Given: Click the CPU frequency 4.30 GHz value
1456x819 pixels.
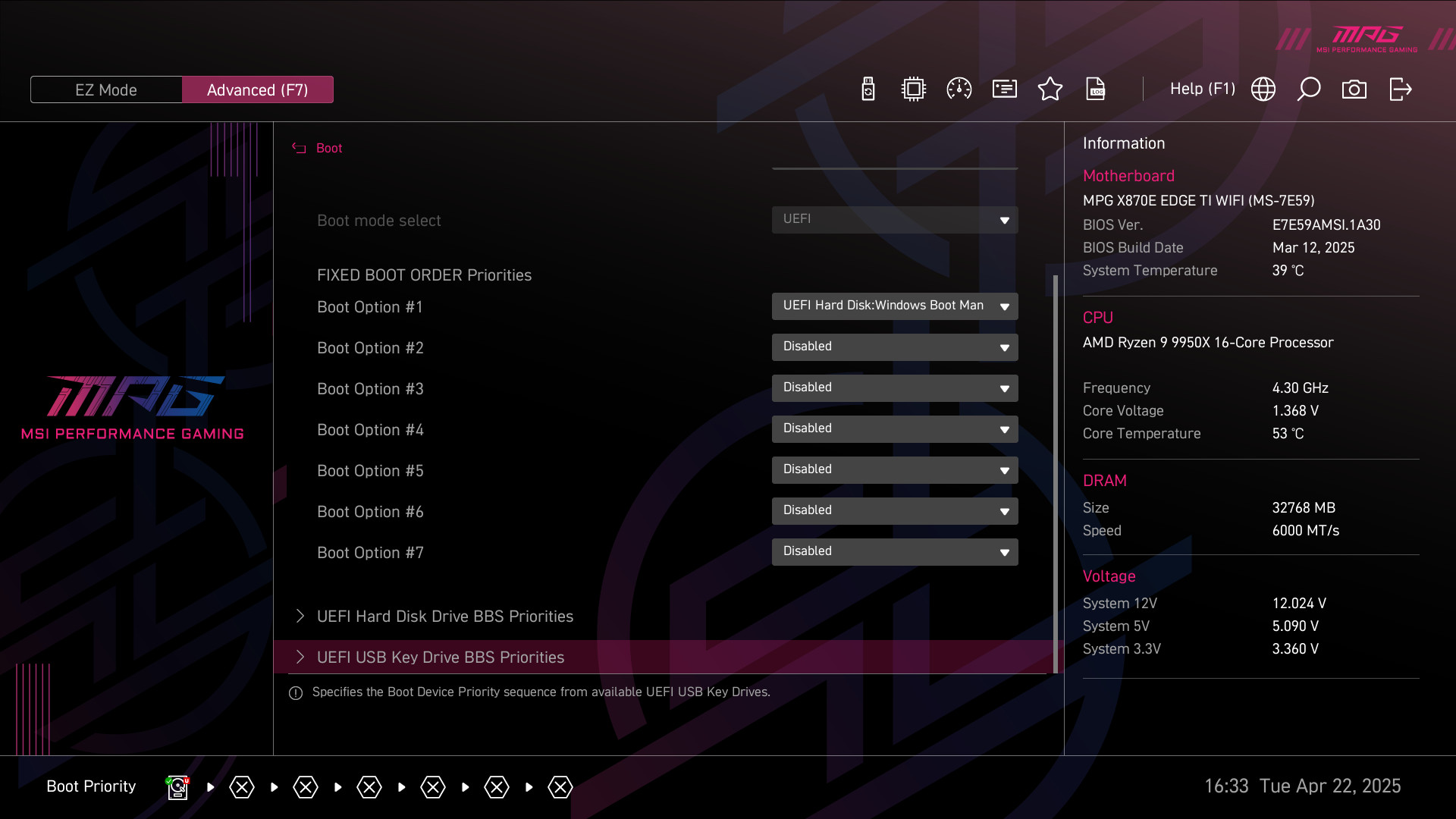Looking at the screenshot, I should click(x=1301, y=388).
